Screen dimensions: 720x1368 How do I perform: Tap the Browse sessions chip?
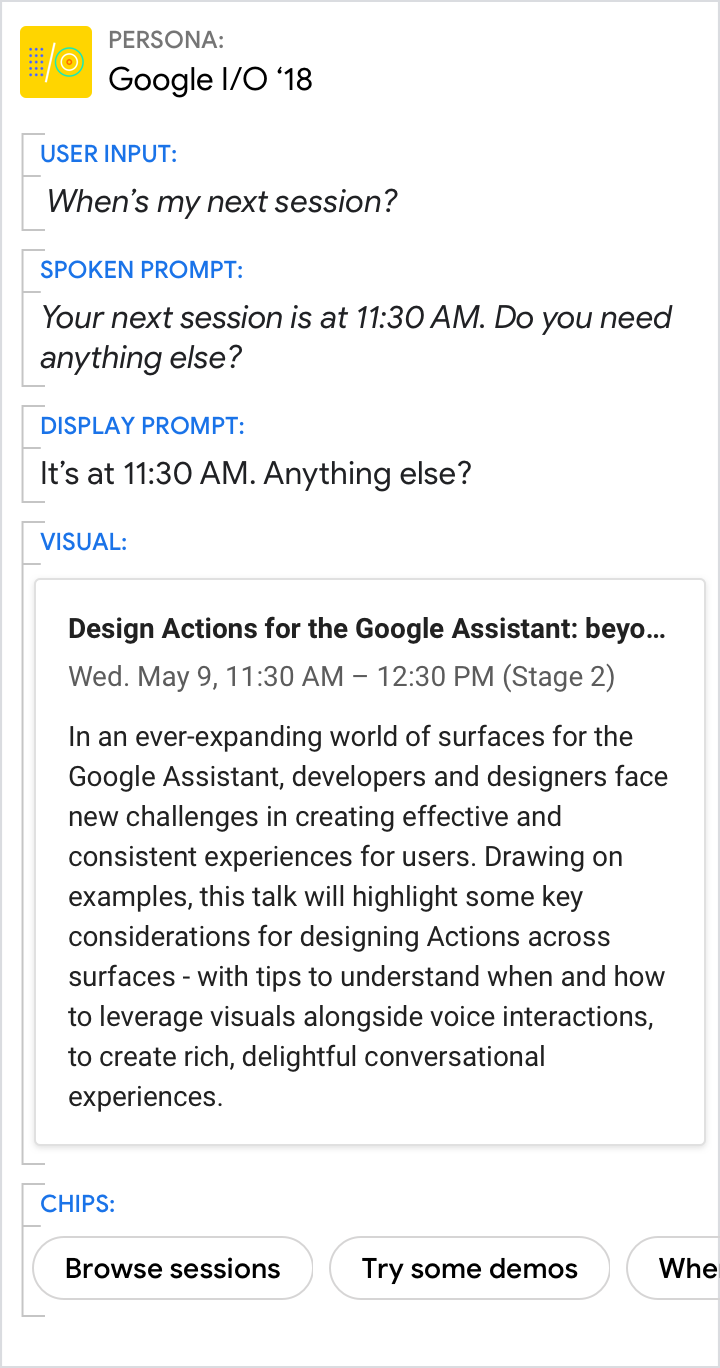[x=173, y=1268]
